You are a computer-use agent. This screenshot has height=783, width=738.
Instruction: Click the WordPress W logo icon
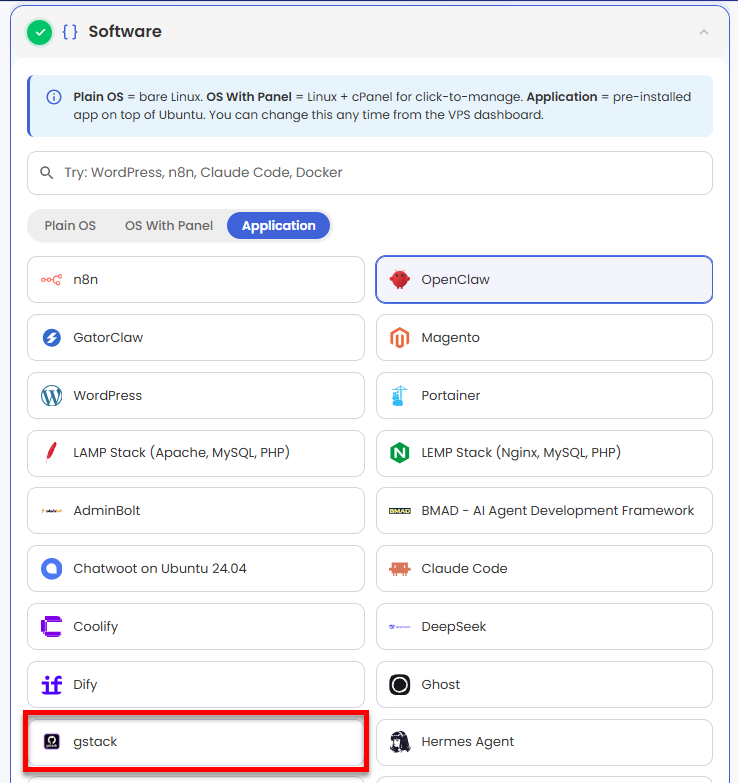pyautogui.click(x=51, y=395)
